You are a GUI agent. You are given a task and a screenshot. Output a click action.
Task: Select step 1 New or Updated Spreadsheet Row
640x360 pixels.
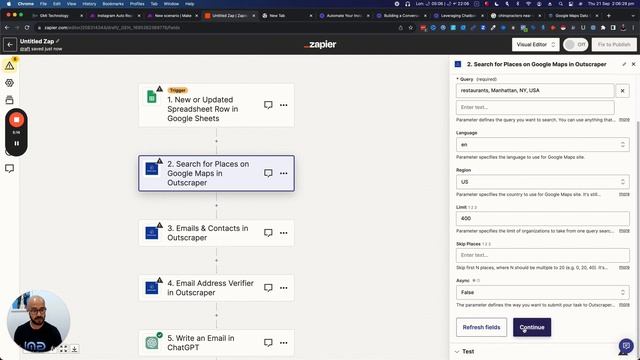[216, 105]
